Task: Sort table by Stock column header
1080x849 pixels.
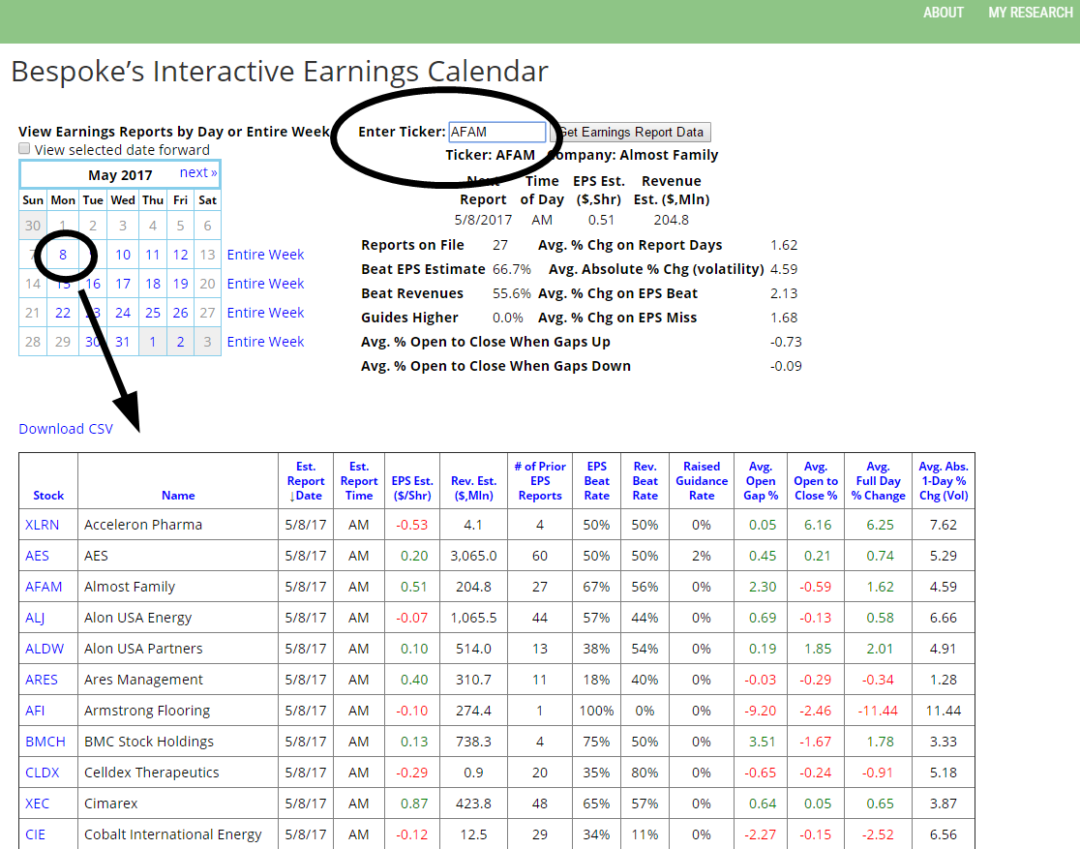Action: pos(48,495)
